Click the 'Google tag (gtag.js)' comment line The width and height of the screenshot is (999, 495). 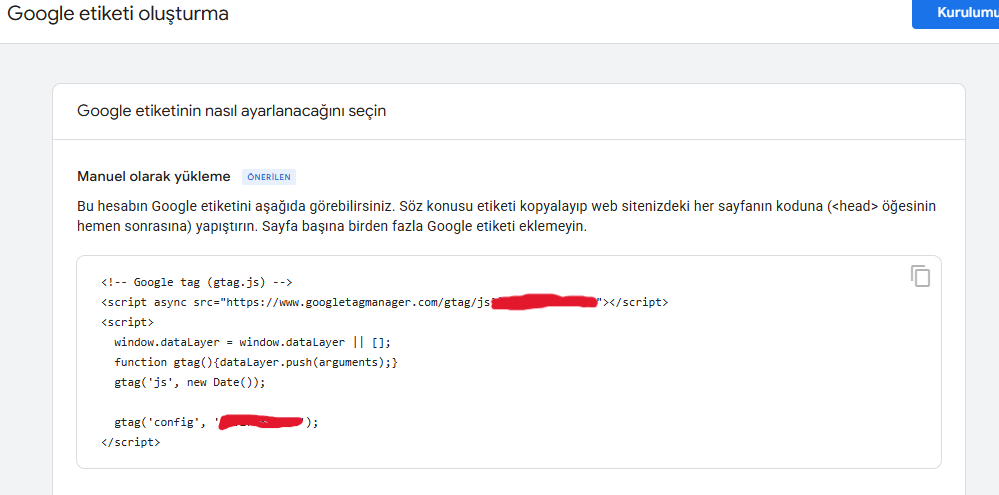[196, 282]
